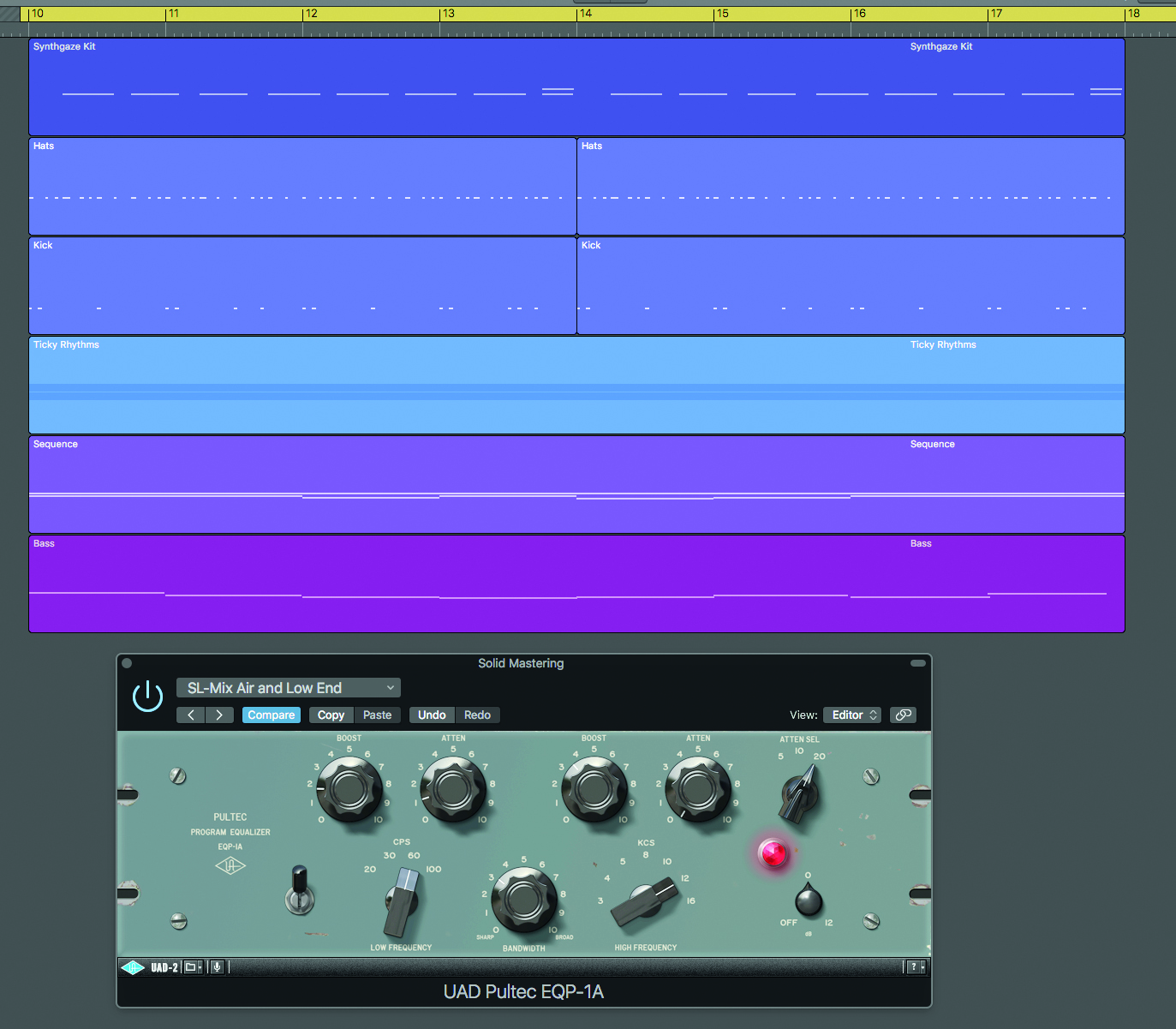Image resolution: width=1176 pixels, height=1029 pixels.
Task: Open the View Editor dropdown
Action: 852,715
